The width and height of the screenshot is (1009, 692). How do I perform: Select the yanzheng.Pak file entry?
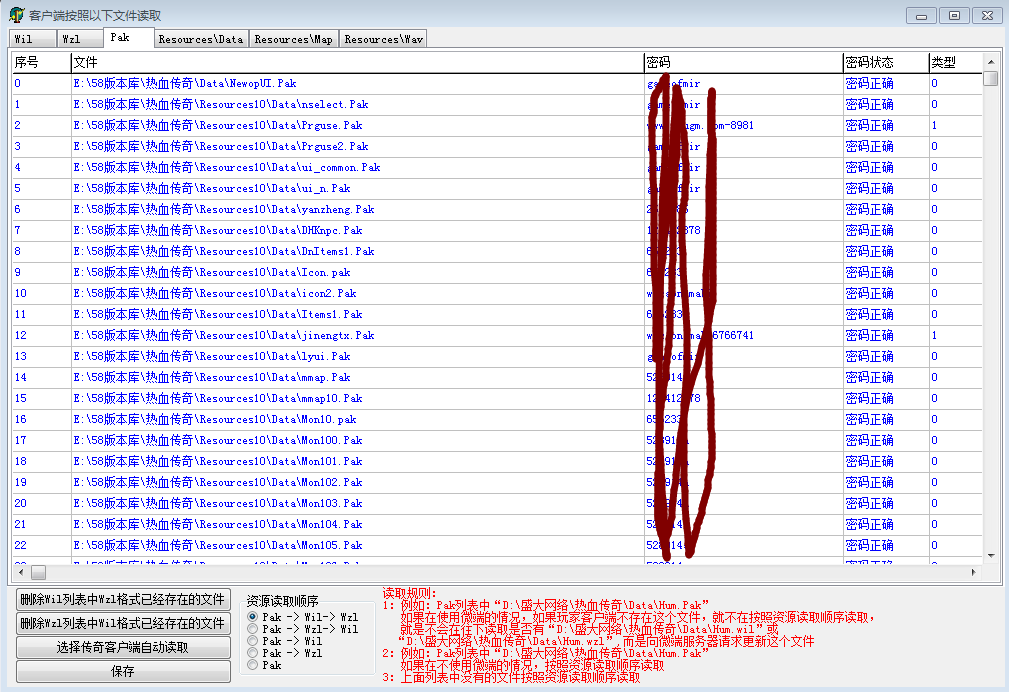(224, 209)
